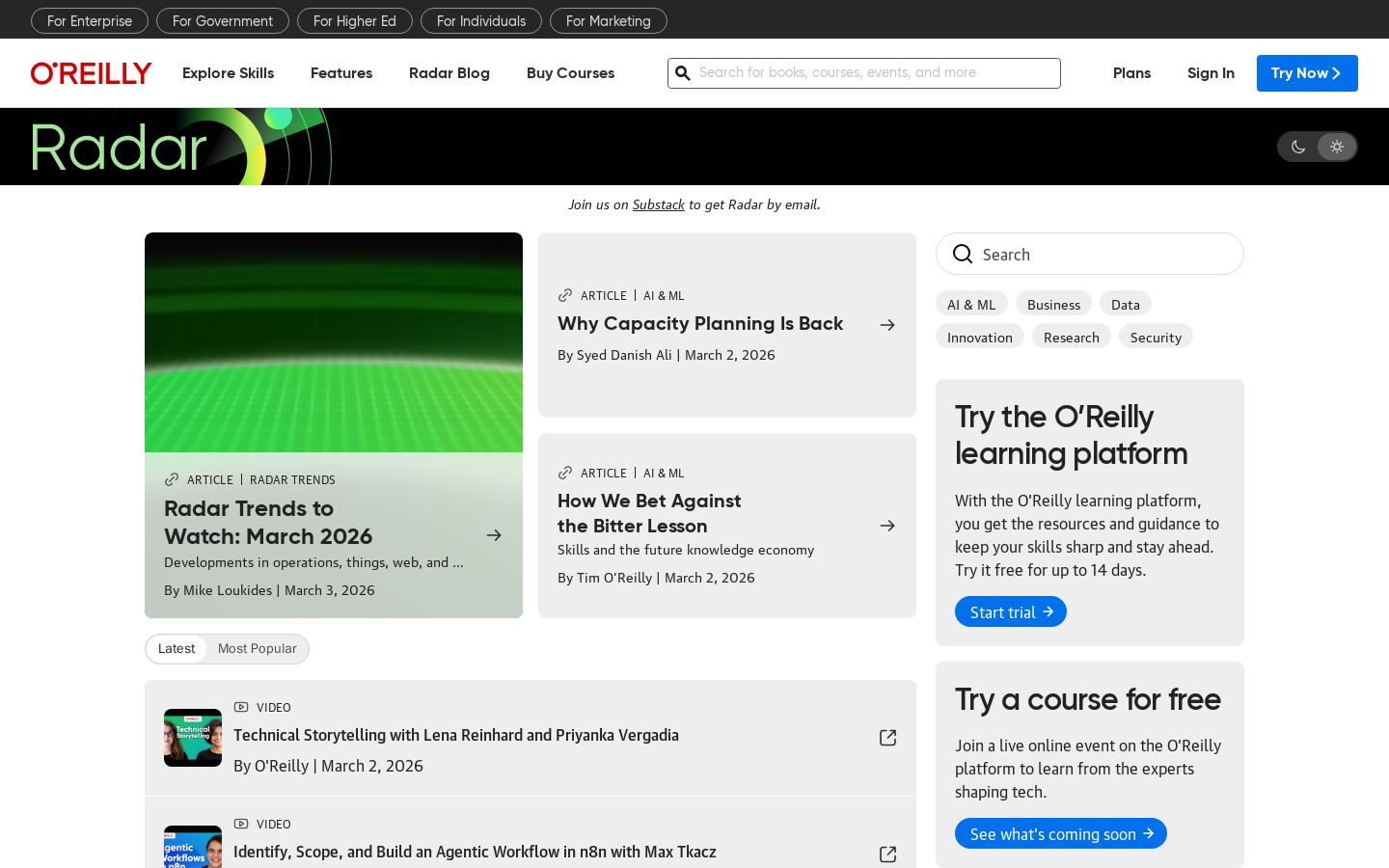The height and width of the screenshot is (868, 1389).
Task: Click 'Skills and the future knowledge economy' subtitle
Action: tap(686, 550)
